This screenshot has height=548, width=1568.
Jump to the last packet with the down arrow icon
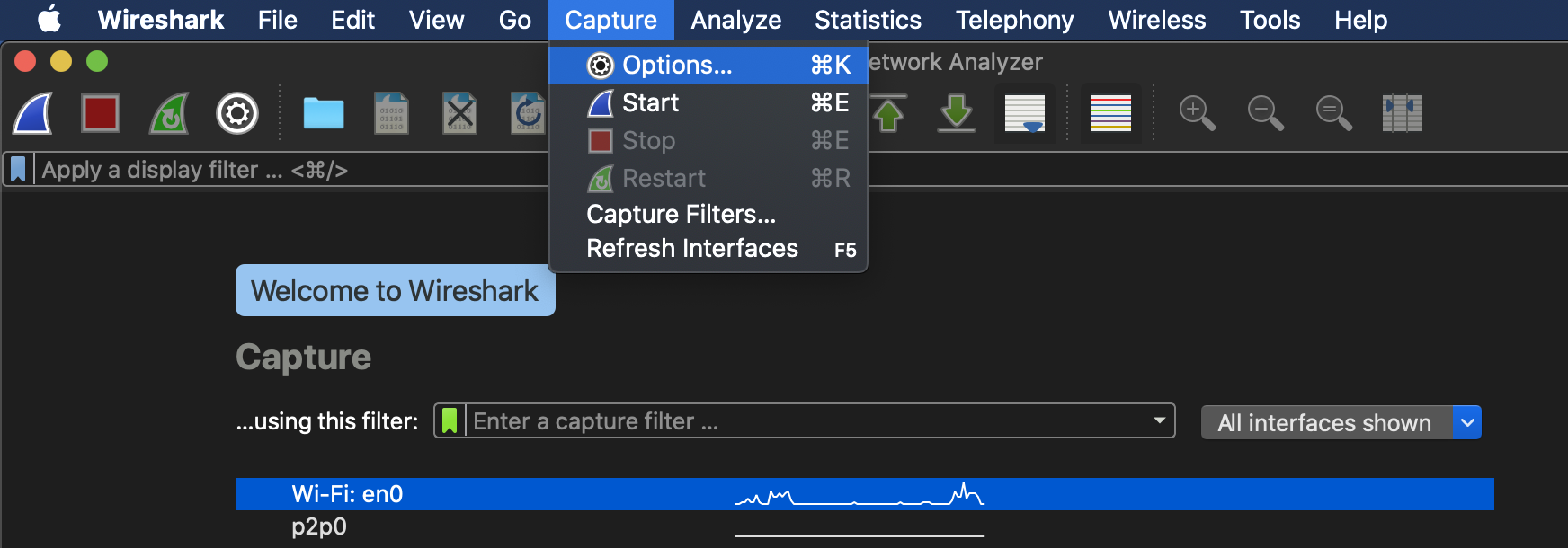pyautogui.click(x=956, y=114)
